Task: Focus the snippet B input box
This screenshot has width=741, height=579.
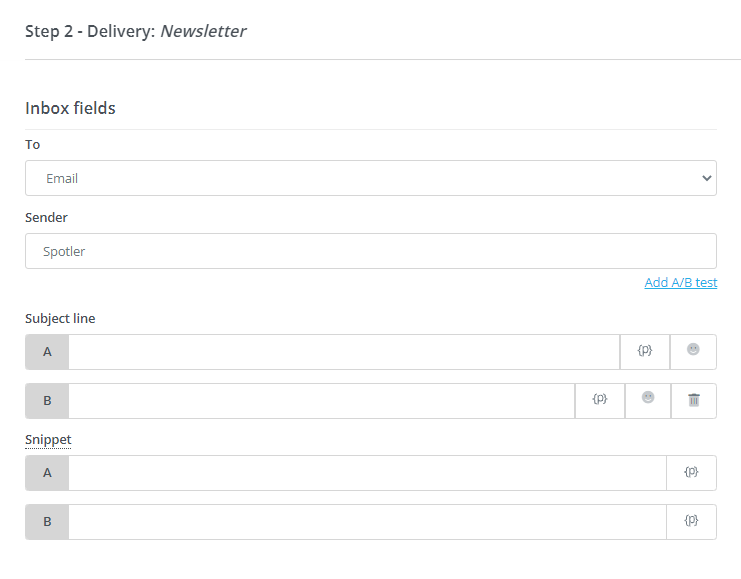Action: (x=367, y=522)
